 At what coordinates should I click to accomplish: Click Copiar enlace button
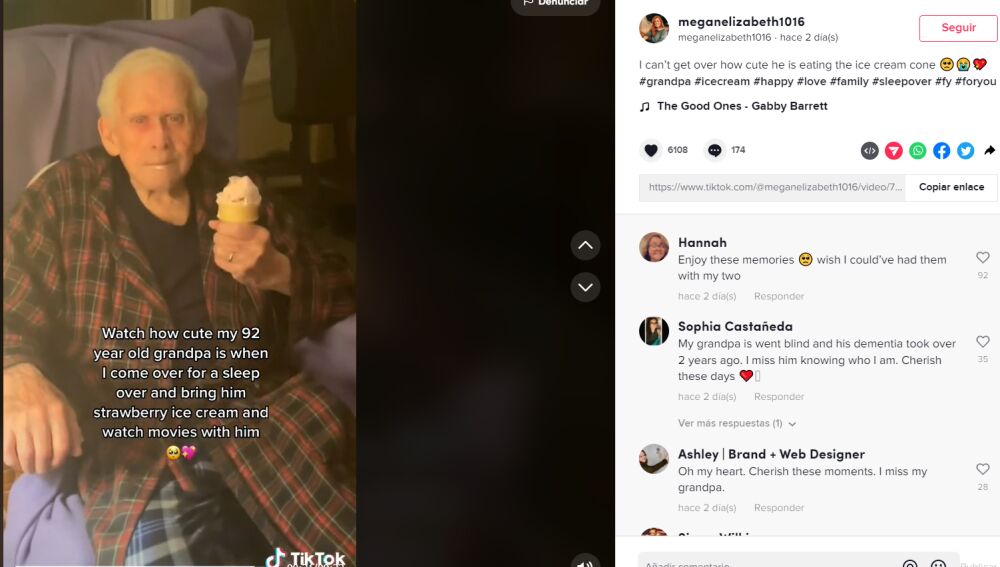coord(951,188)
